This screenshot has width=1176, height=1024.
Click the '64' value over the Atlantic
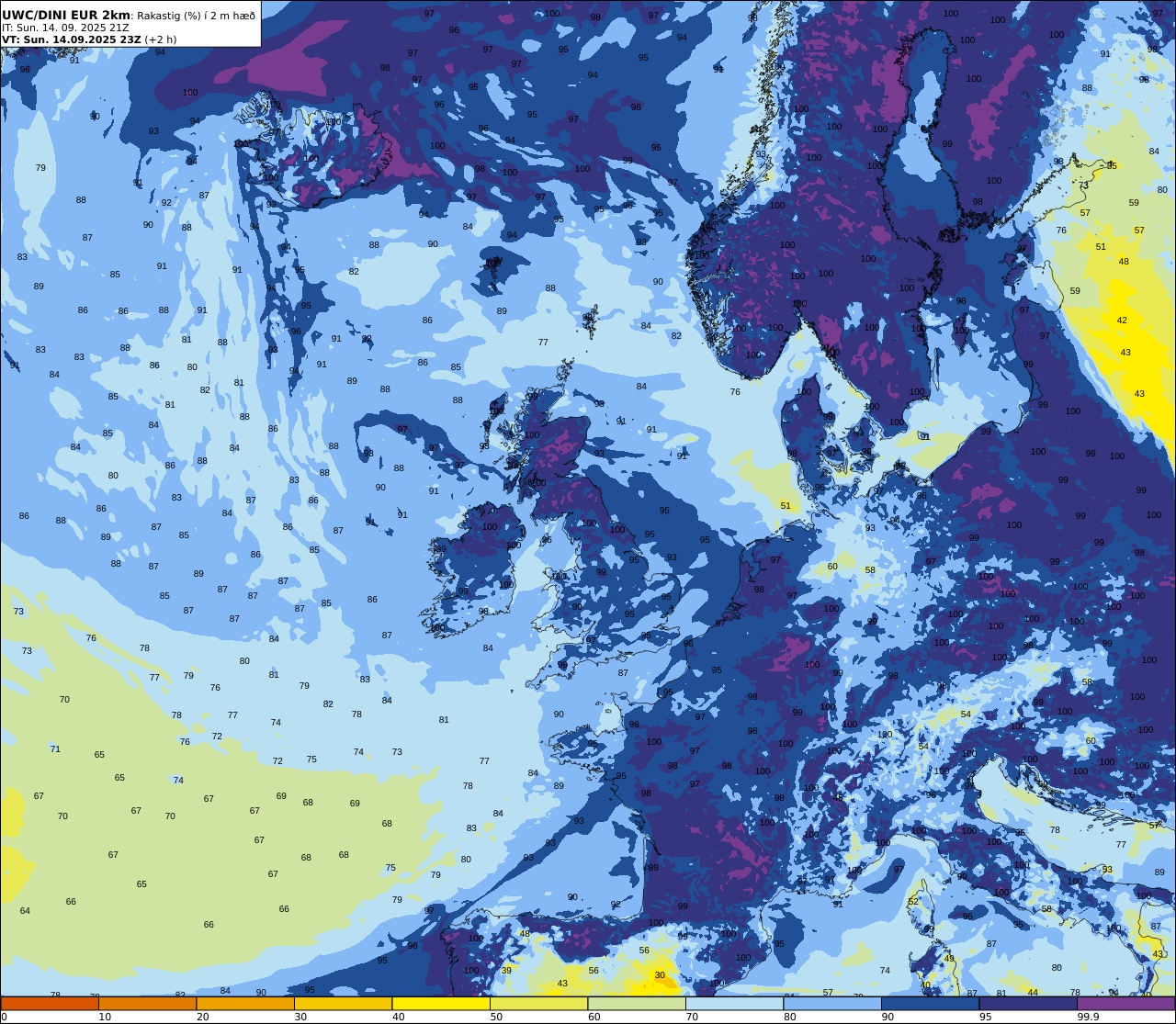[x=25, y=911]
